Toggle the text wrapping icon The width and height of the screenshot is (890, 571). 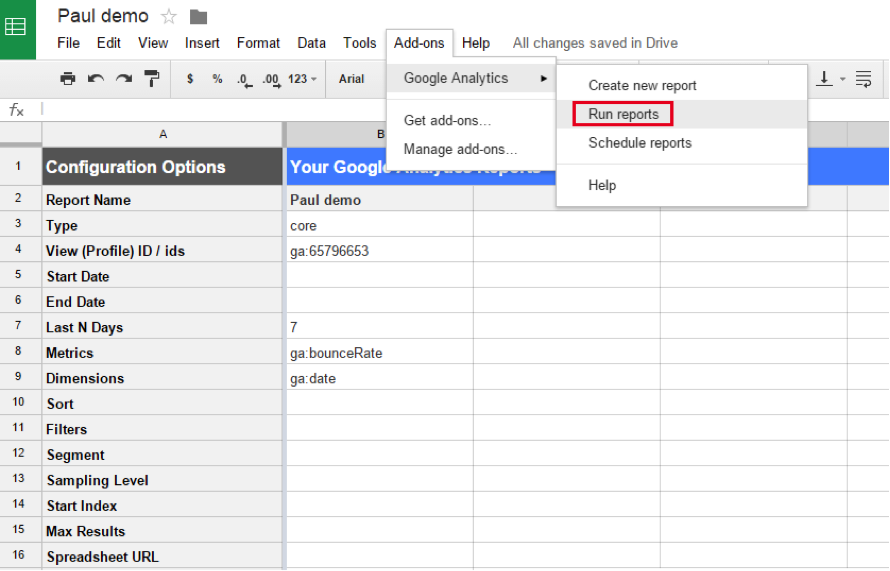(863, 79)
